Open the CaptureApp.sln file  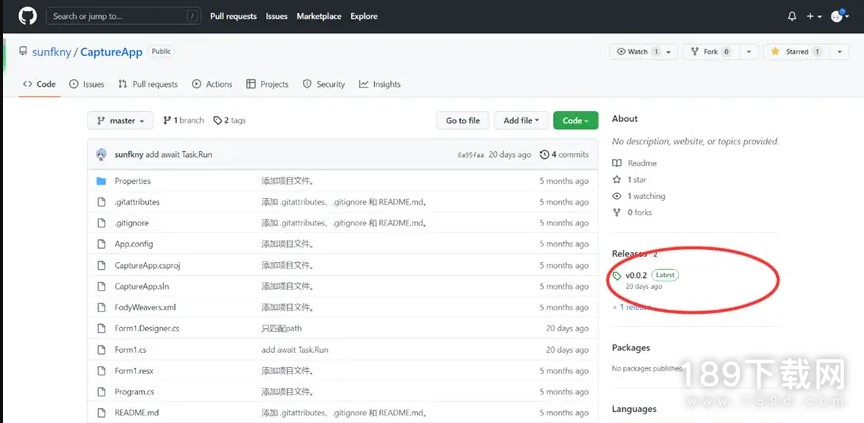(142, 286)
